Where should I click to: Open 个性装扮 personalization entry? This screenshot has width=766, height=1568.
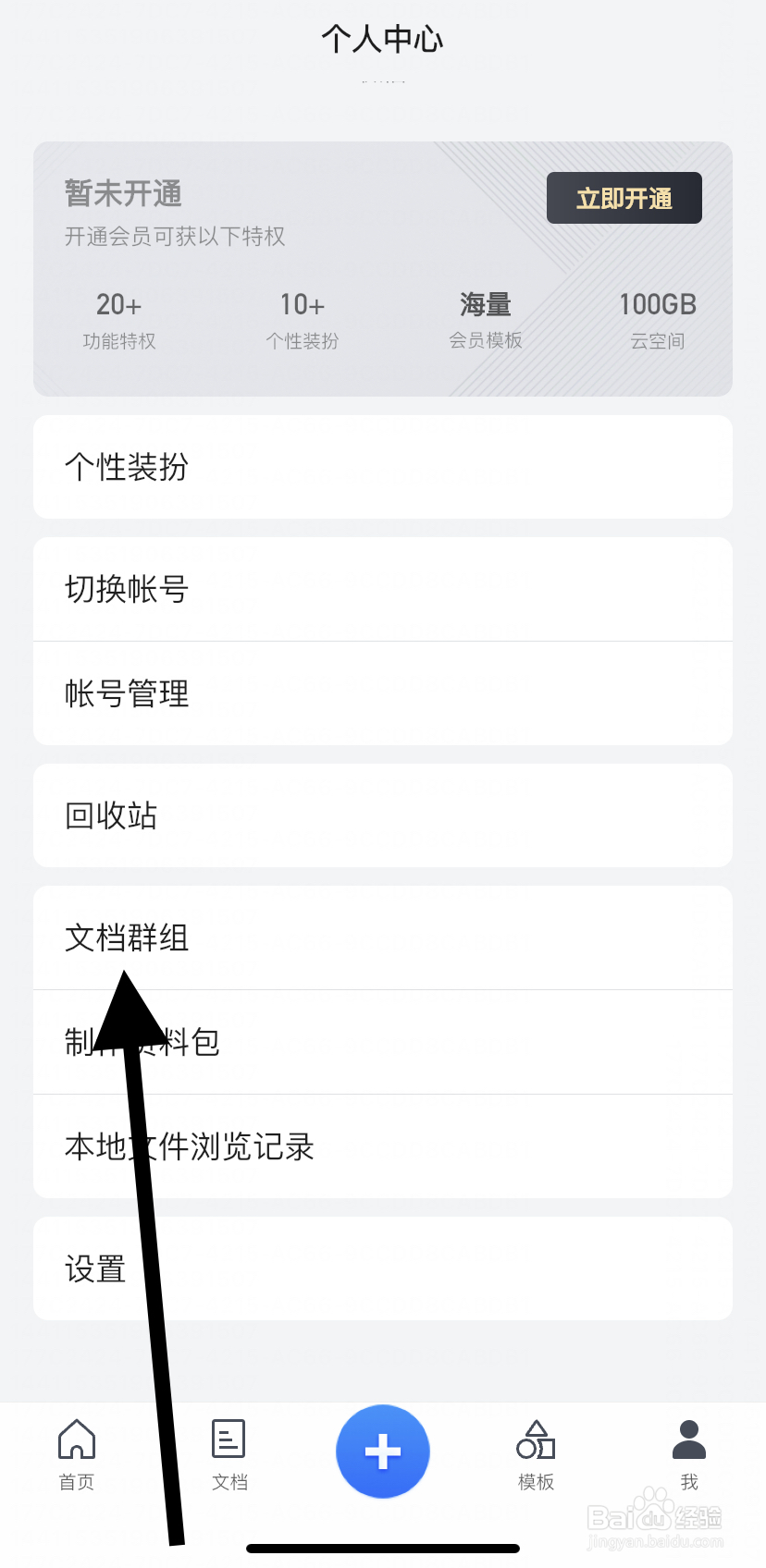pos(383,467)
